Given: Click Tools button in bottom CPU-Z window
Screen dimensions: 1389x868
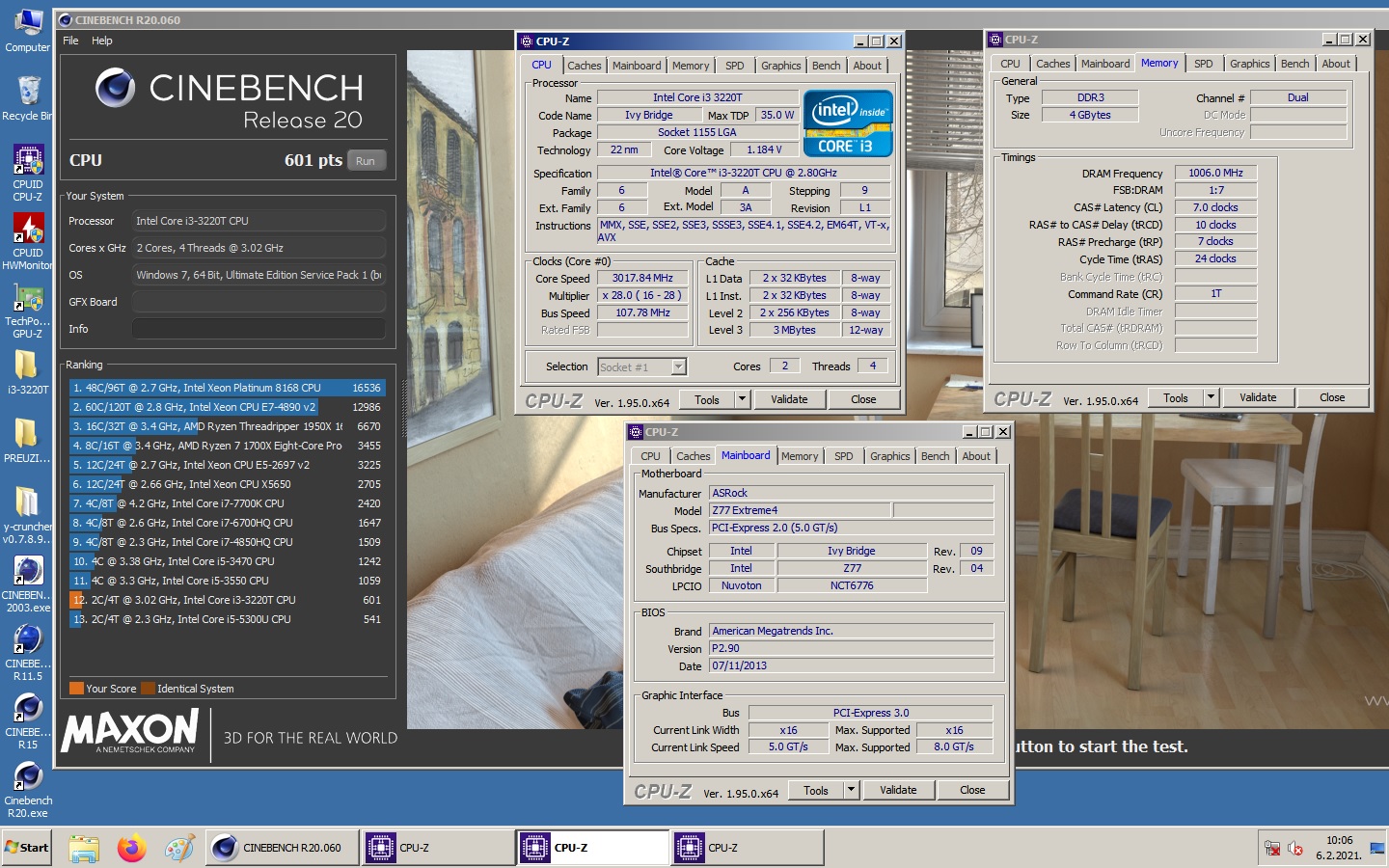Looking at the screenshot, I should [x=816, y=790].
